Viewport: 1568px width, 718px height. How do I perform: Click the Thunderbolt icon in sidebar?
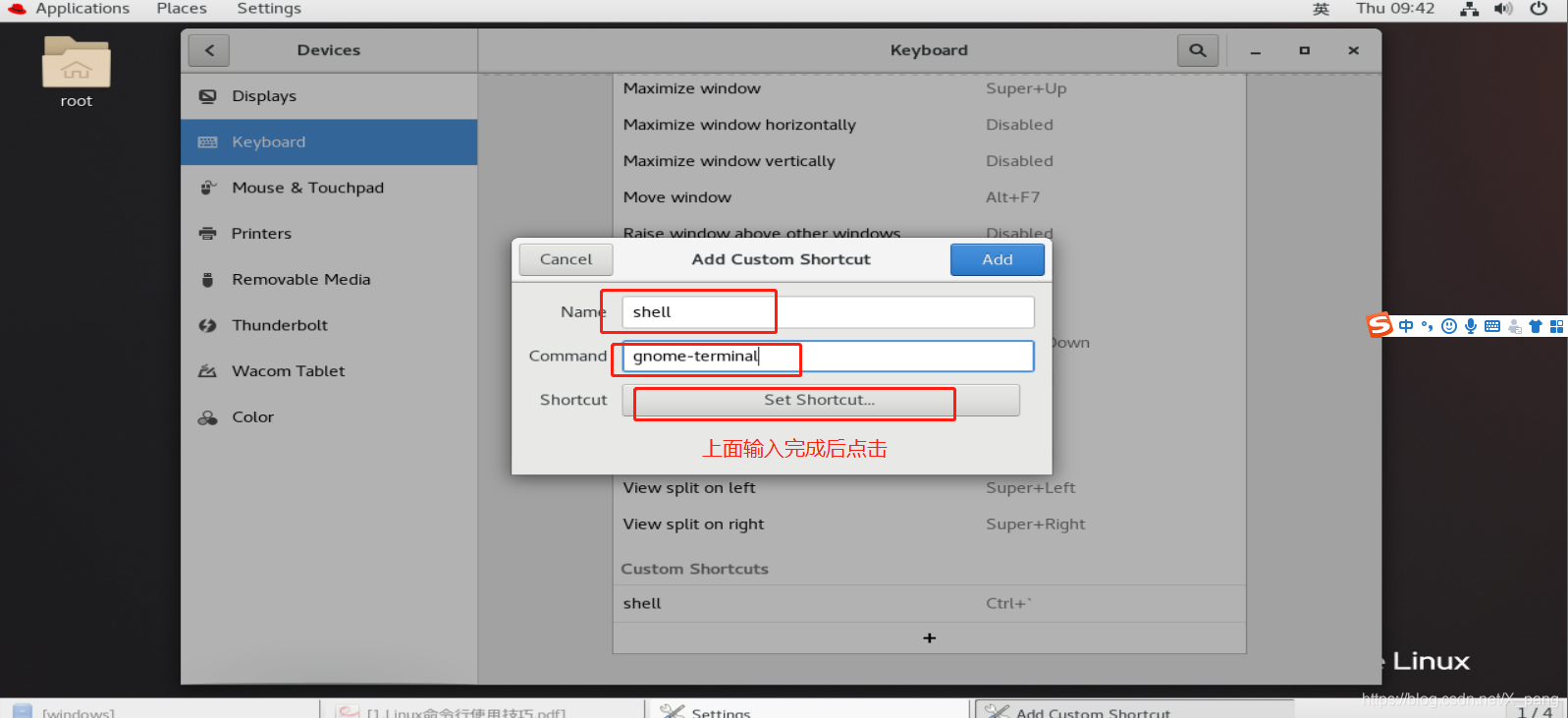click(x=207, y=325)
